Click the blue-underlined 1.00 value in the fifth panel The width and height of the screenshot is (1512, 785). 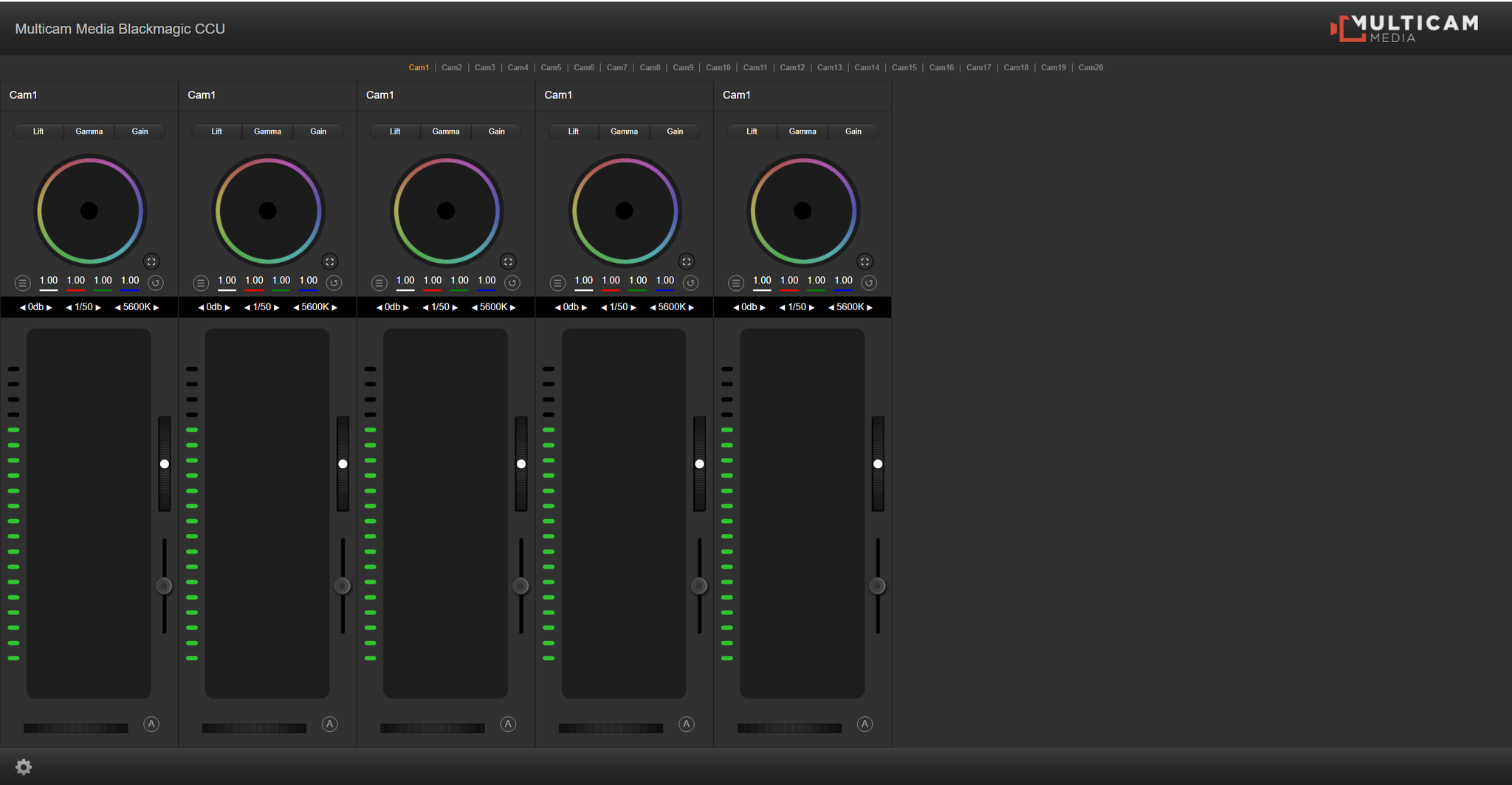(843, 281)
